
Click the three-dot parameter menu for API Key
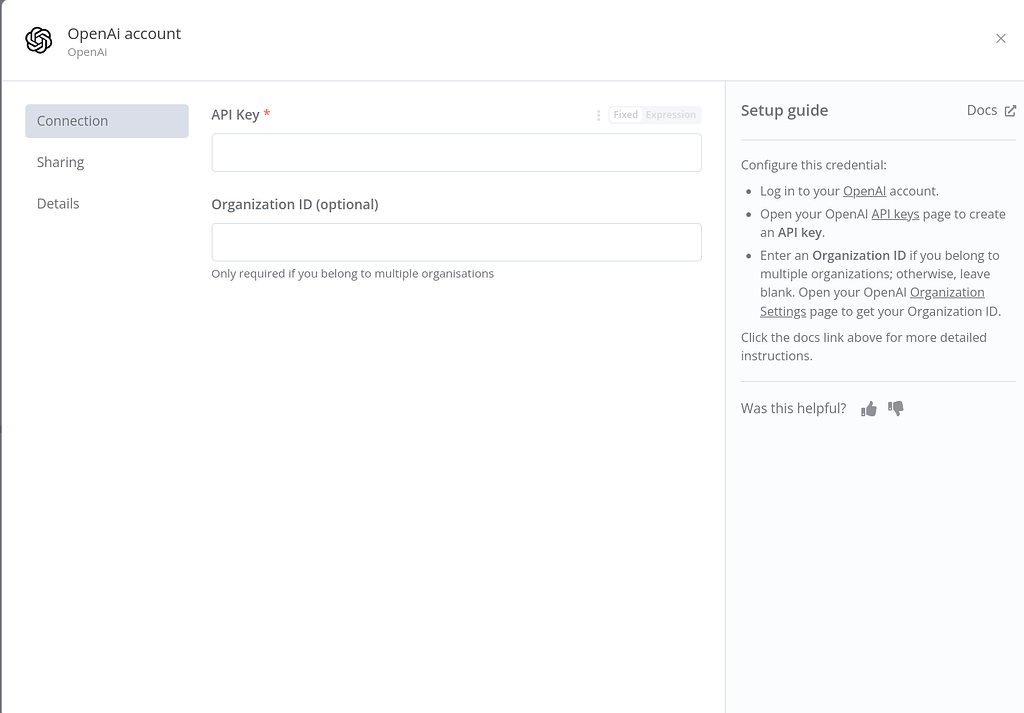click(597, 115)
